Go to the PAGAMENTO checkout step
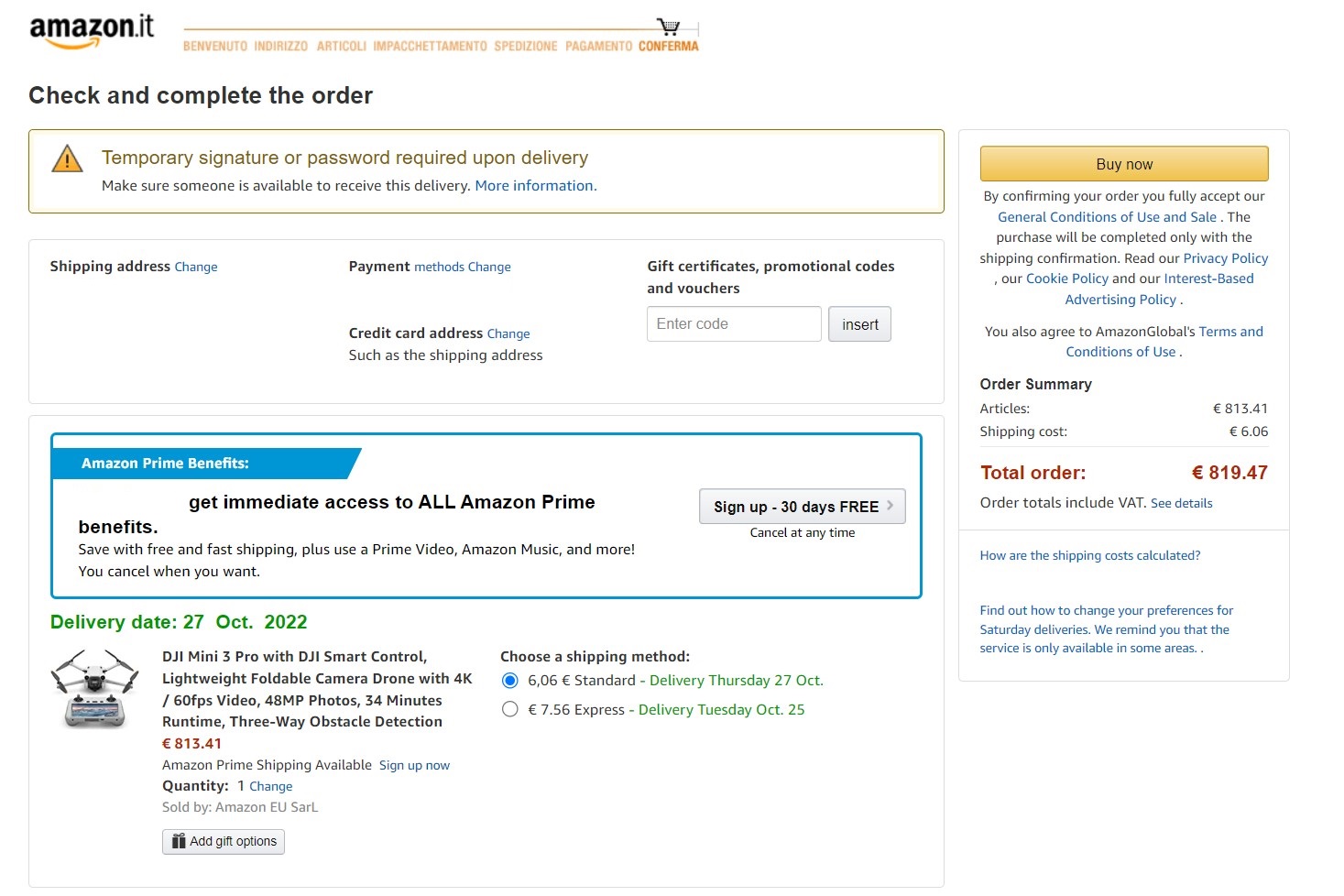The width and height of the screenshot is (1344, 896). click(x=598, y=46)
